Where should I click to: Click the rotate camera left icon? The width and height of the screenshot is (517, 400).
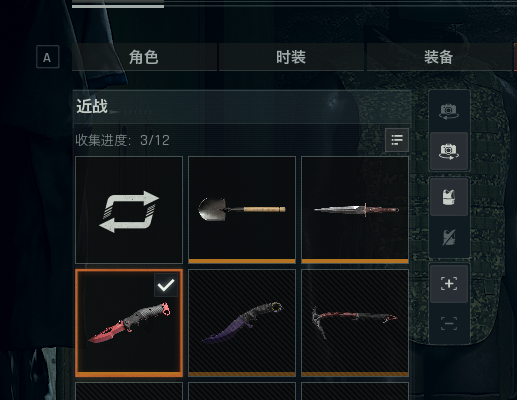click(449, 111)
